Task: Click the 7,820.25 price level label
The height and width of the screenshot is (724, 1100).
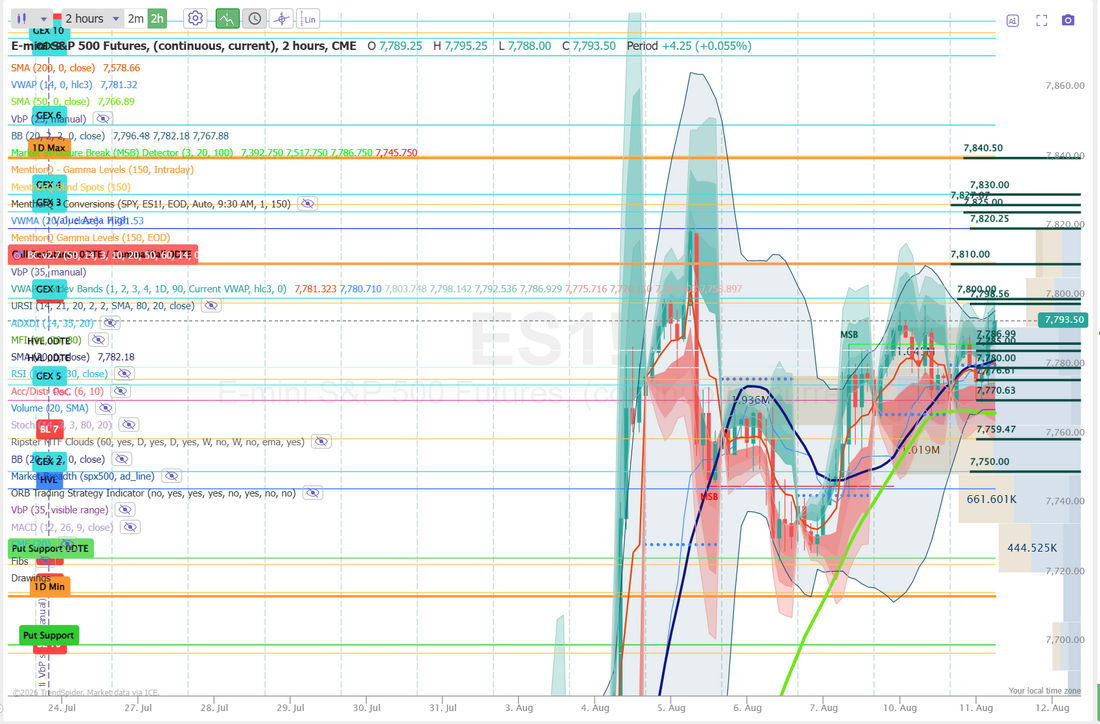Action: pyautogui.click(x=990, y=219)
